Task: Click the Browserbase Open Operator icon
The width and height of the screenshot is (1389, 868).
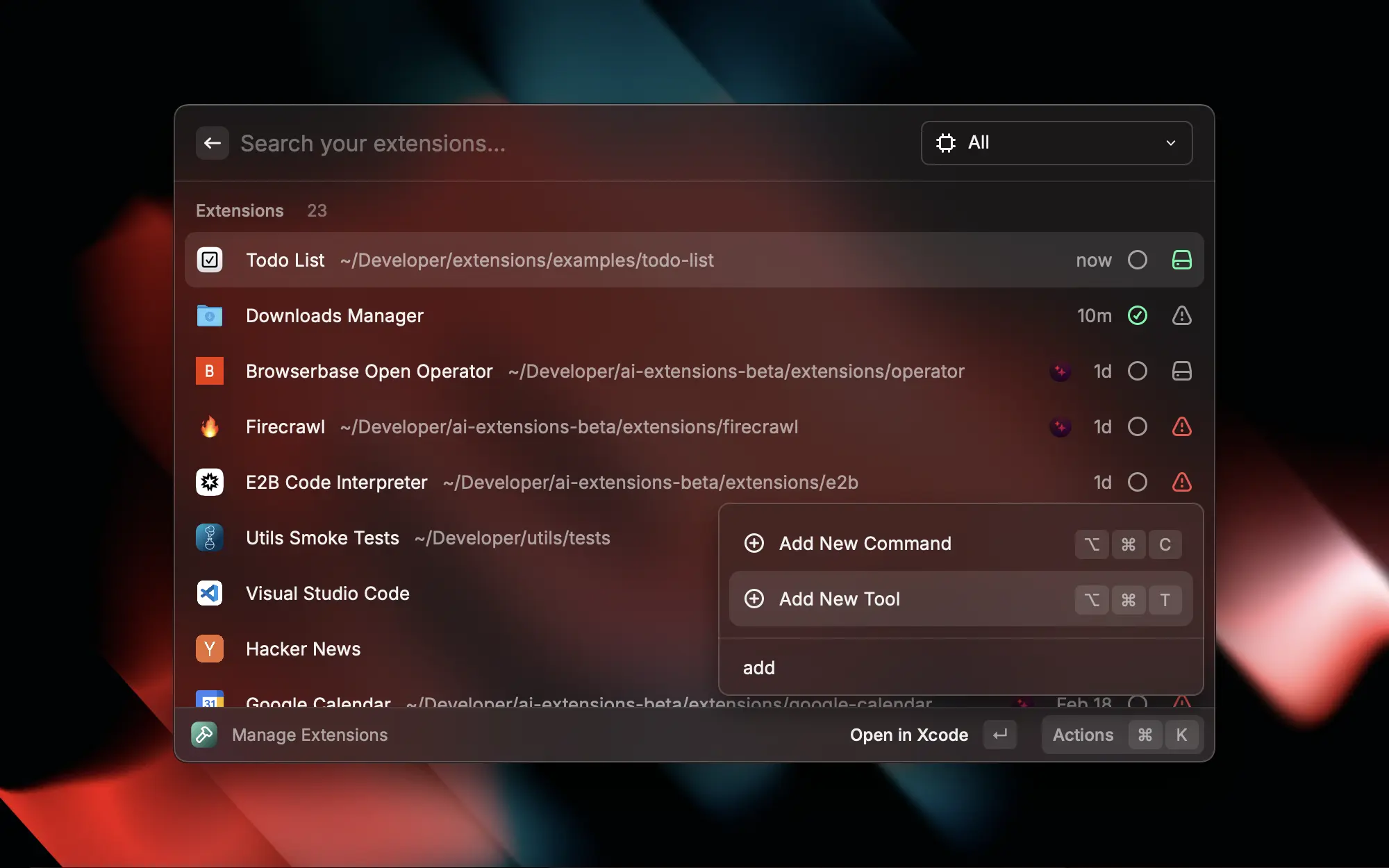Action: pyautogui.click(x=210, y=371)
